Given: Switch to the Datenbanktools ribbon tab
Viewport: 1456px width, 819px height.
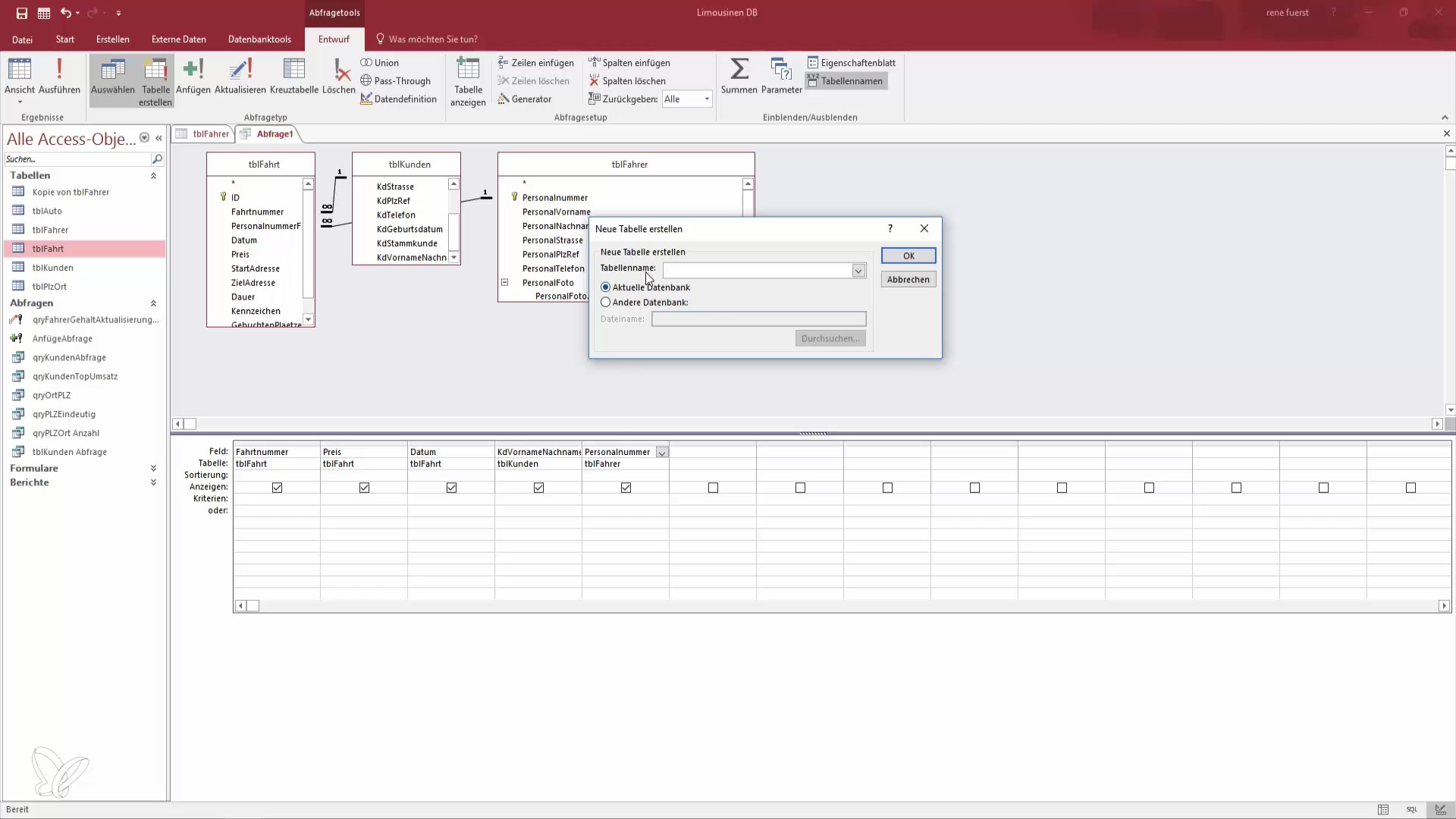Looking at the screenshot, I should coord(259,39).
